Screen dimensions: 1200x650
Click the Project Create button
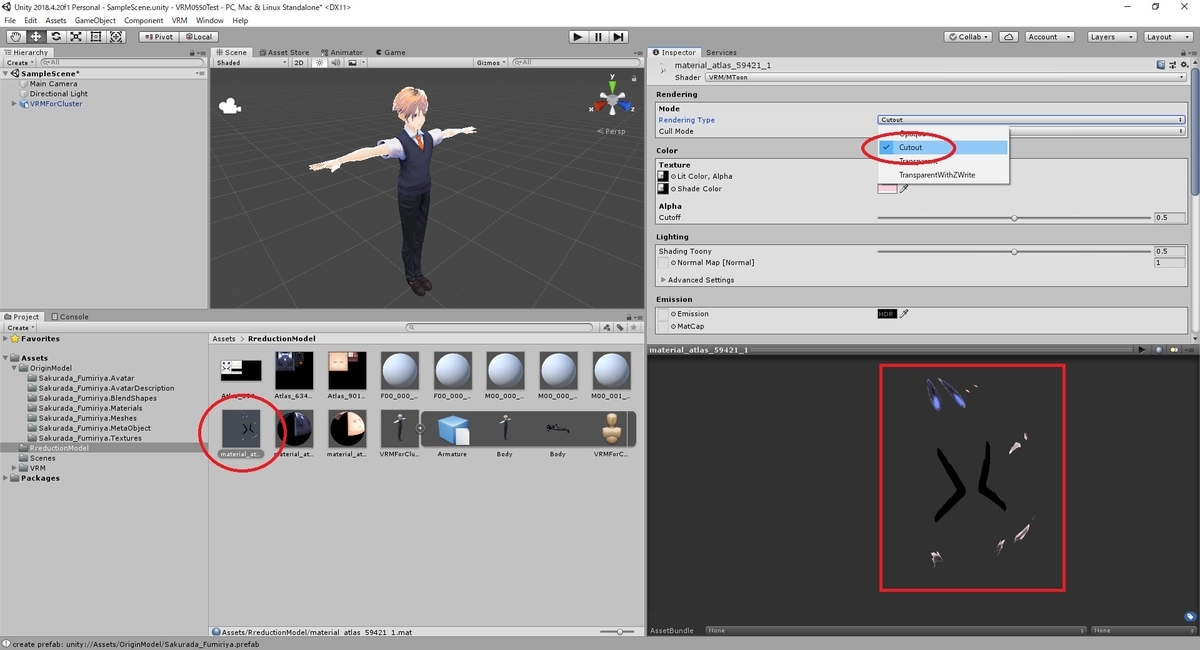coord(19,327)
